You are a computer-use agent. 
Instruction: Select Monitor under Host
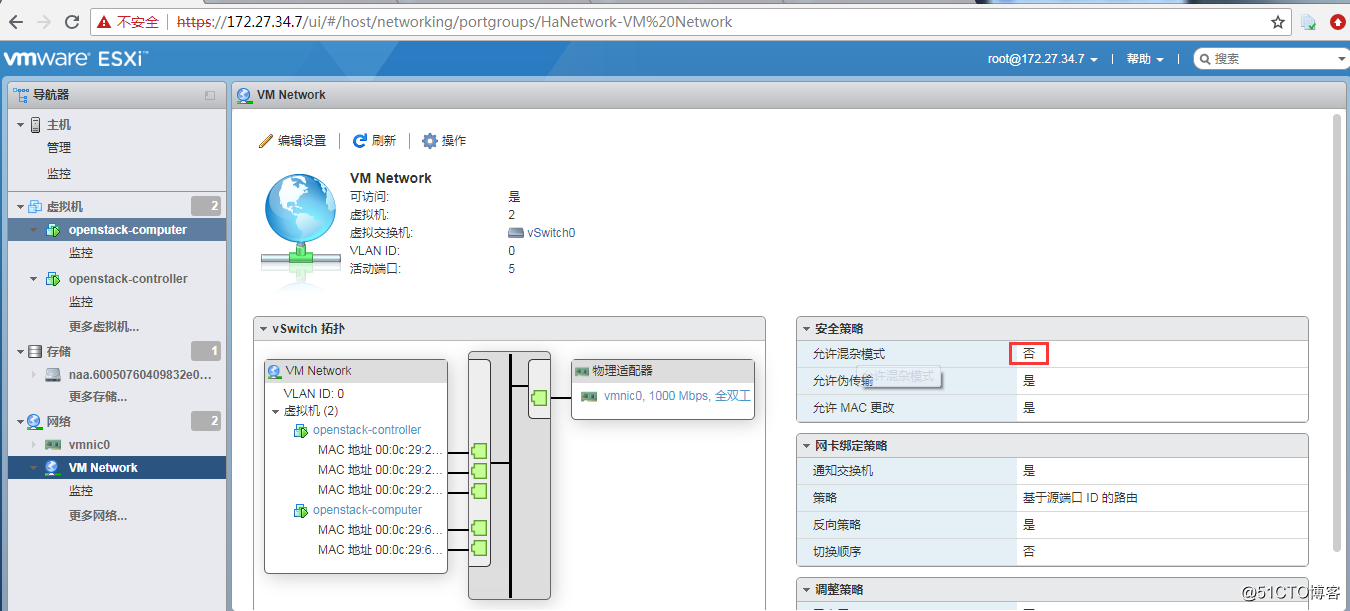click(x=59, y=174)
